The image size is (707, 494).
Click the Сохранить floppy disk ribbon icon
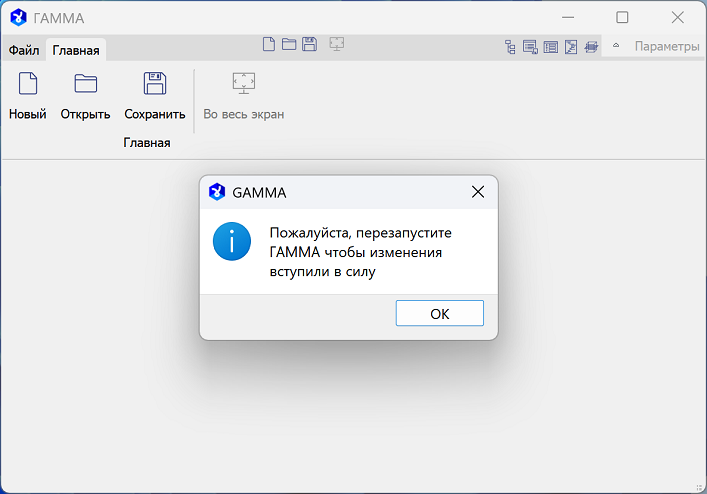(x=155, y=85)
